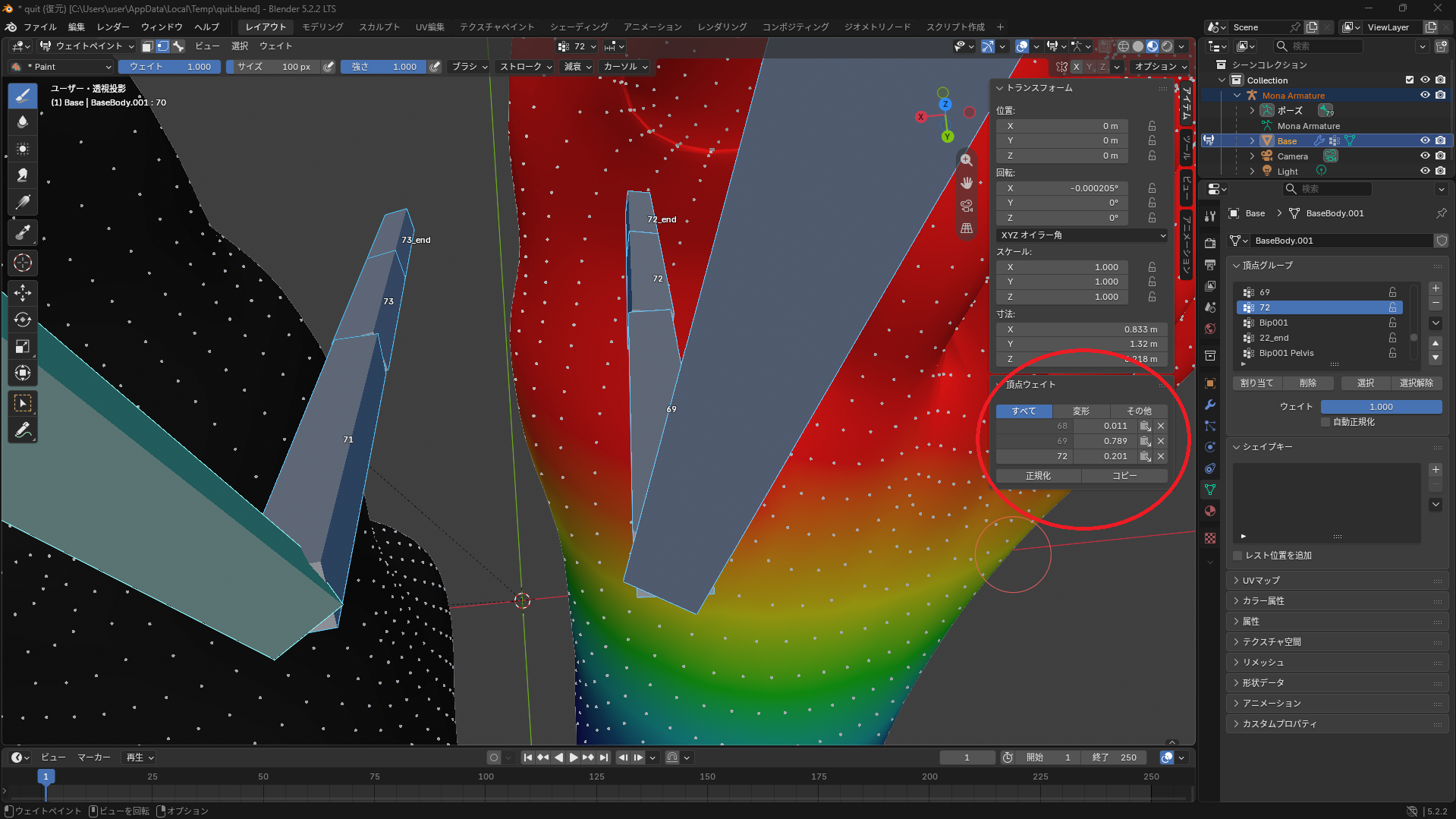This screenshot has height=819, width=1456.
Task: Select the Average weight brush tool
Action: pyautogui.click(x=23, y=149)
